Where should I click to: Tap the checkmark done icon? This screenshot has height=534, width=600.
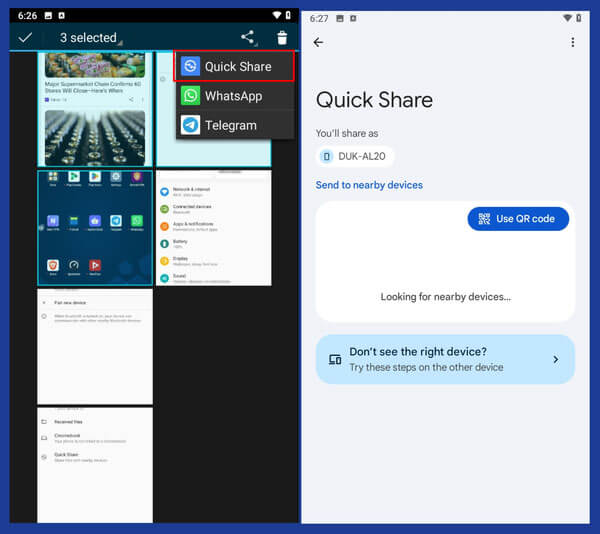tap(26, 38)
